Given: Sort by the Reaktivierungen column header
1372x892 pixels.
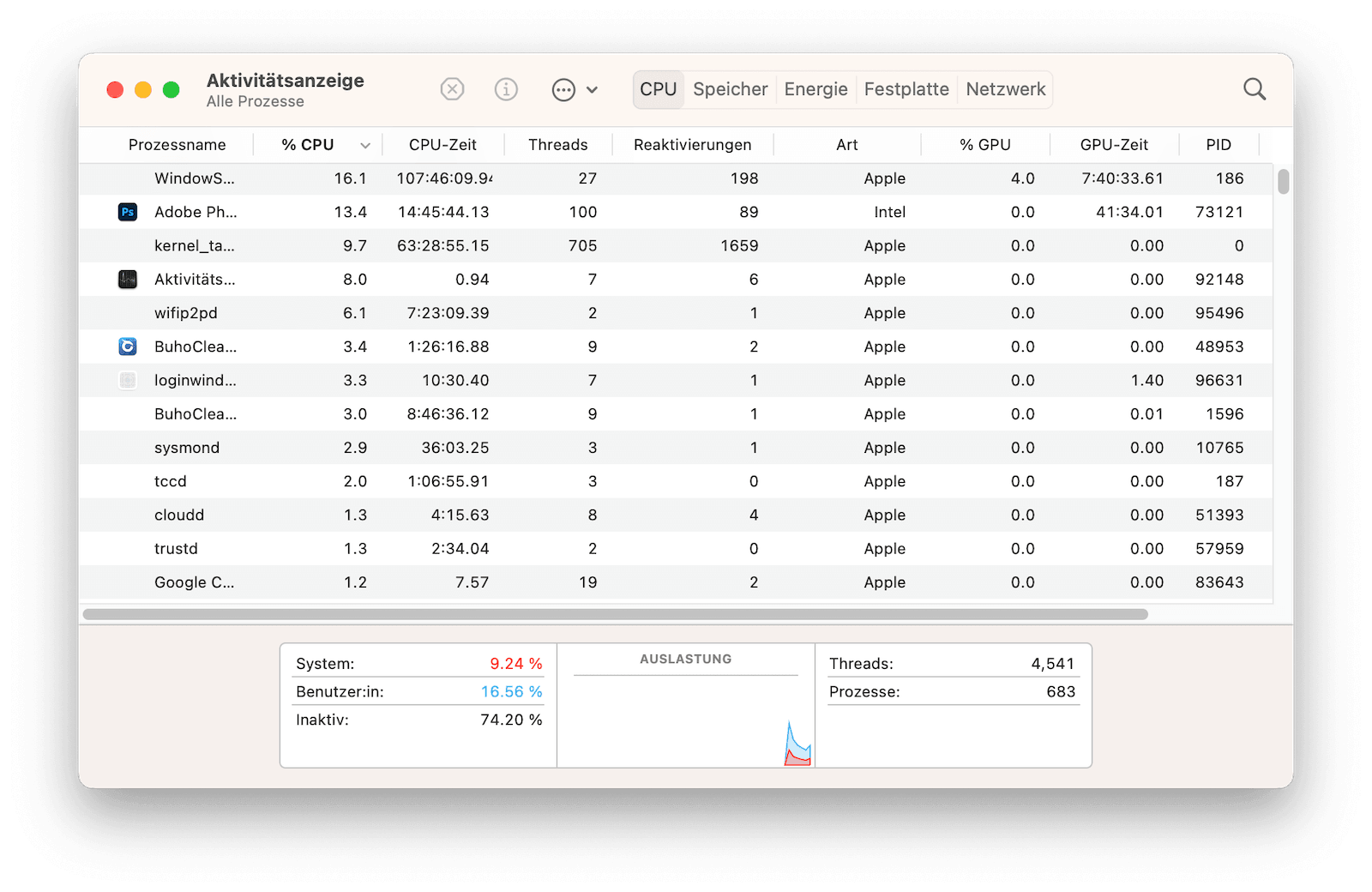Looking at the screenshot, I should (x=693, y=145).
